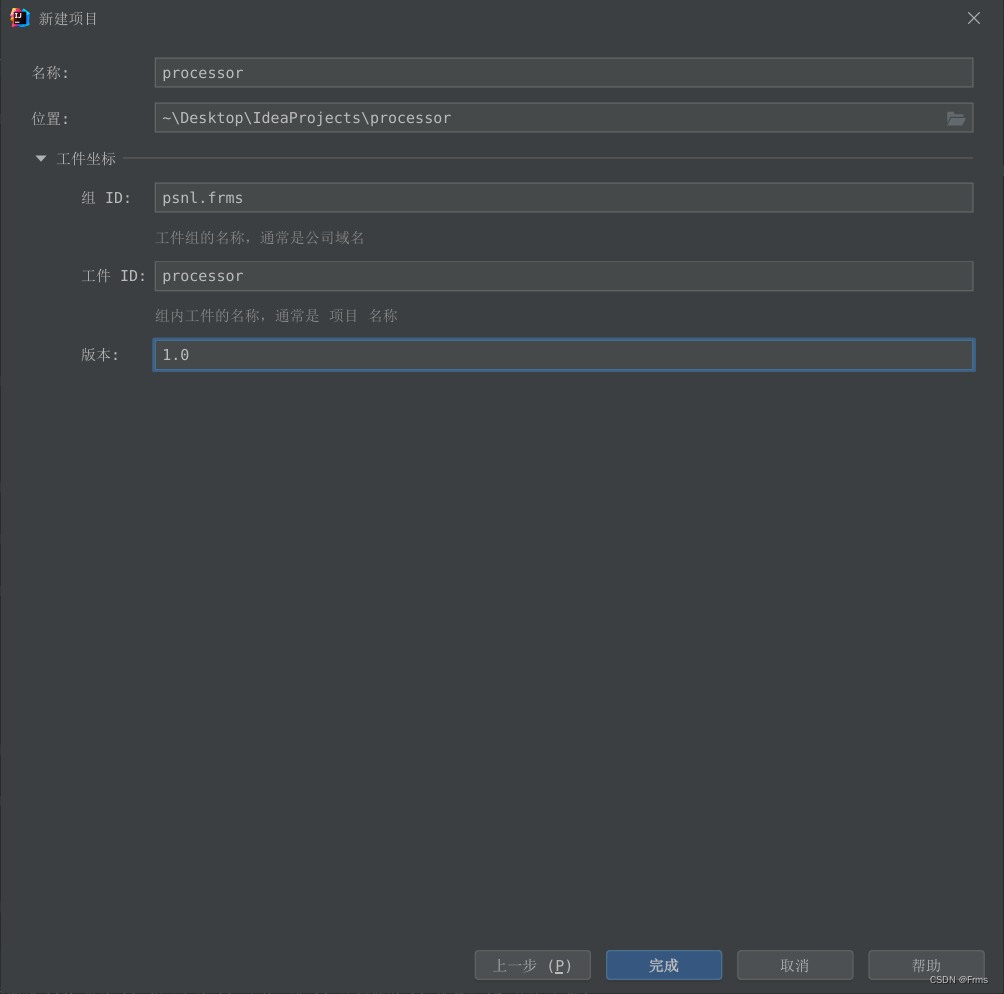Click the IntelliJ IDEA logo in the title bar

point(18,17)
